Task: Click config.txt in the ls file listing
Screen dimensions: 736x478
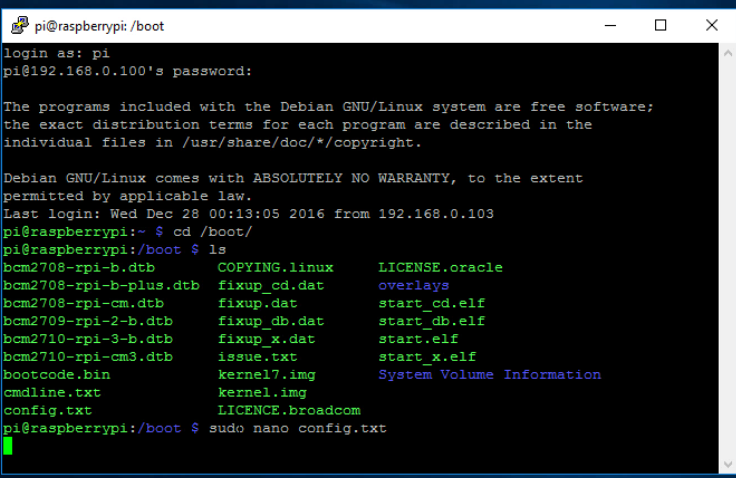Action: click(47, 410)
